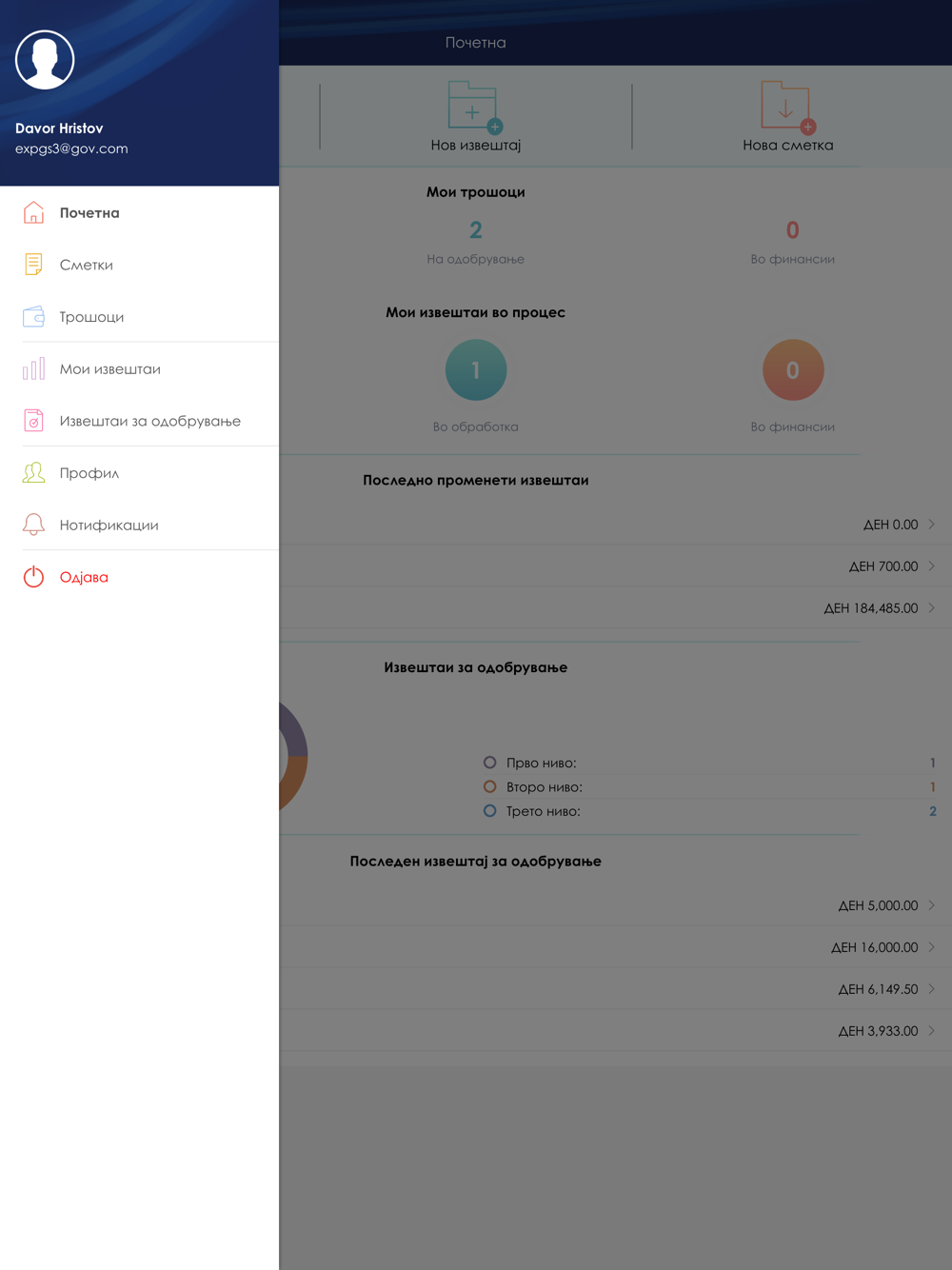
Task: Open the ДЕН 3,933.00 row chevron
Action: tap(931, 1031)
